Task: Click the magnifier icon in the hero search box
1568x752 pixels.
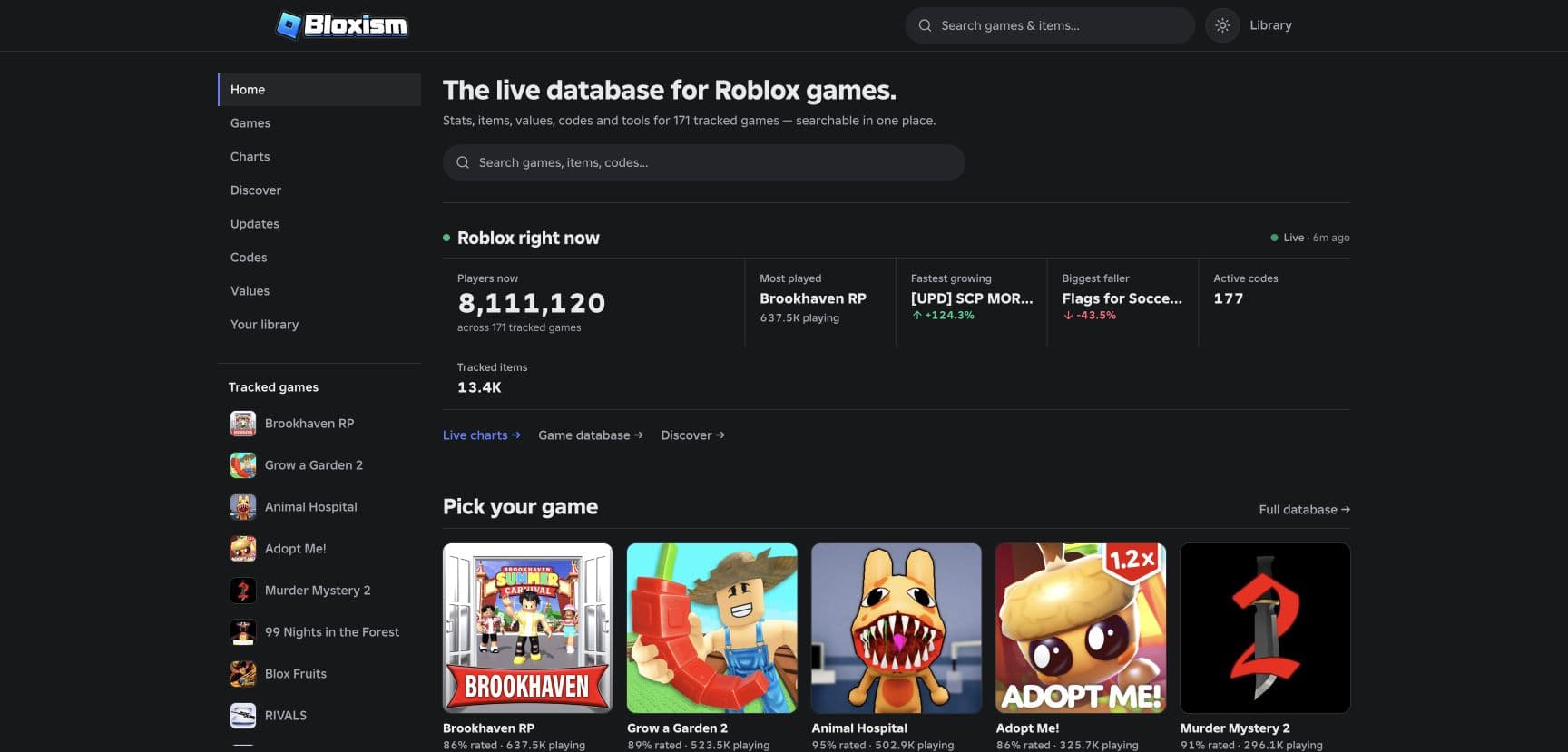Action: [x=463, y=162]
